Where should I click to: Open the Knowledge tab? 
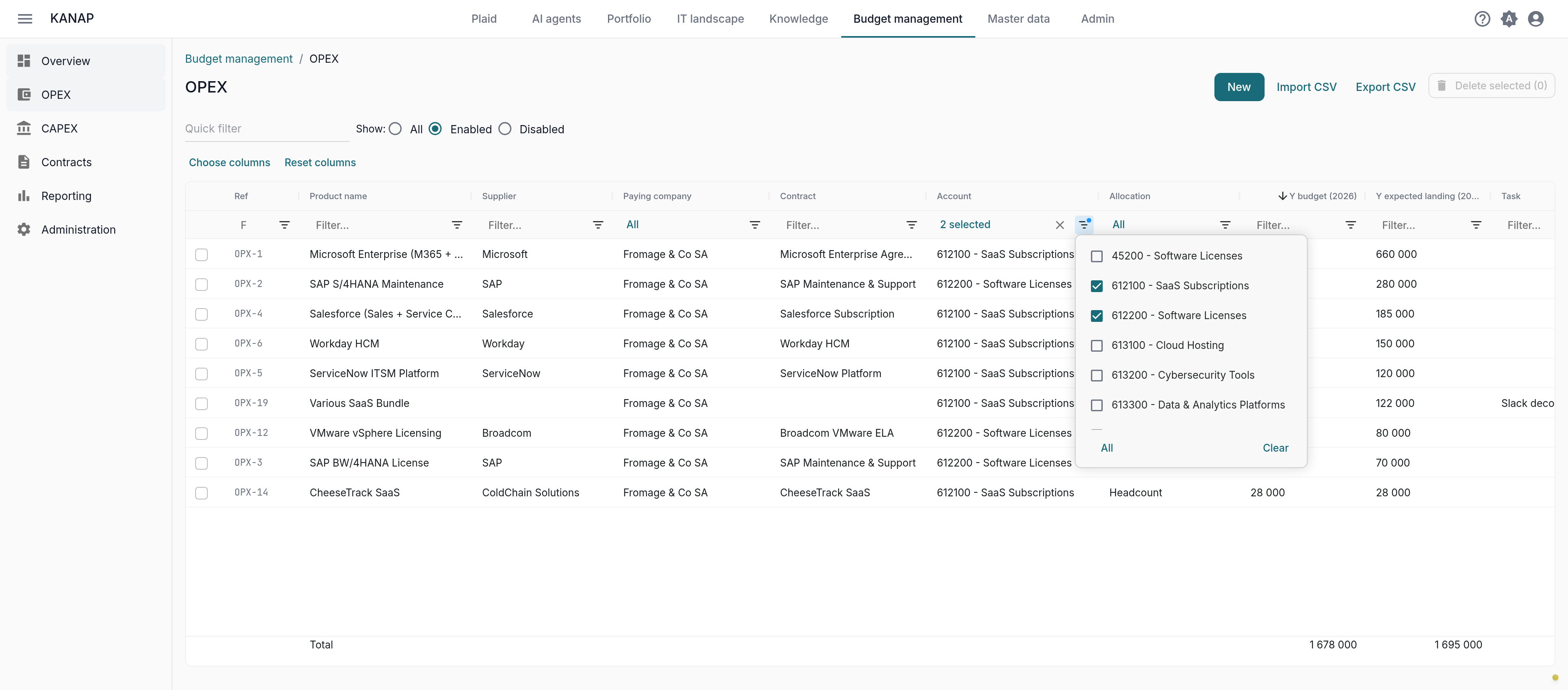click(799, 19)
